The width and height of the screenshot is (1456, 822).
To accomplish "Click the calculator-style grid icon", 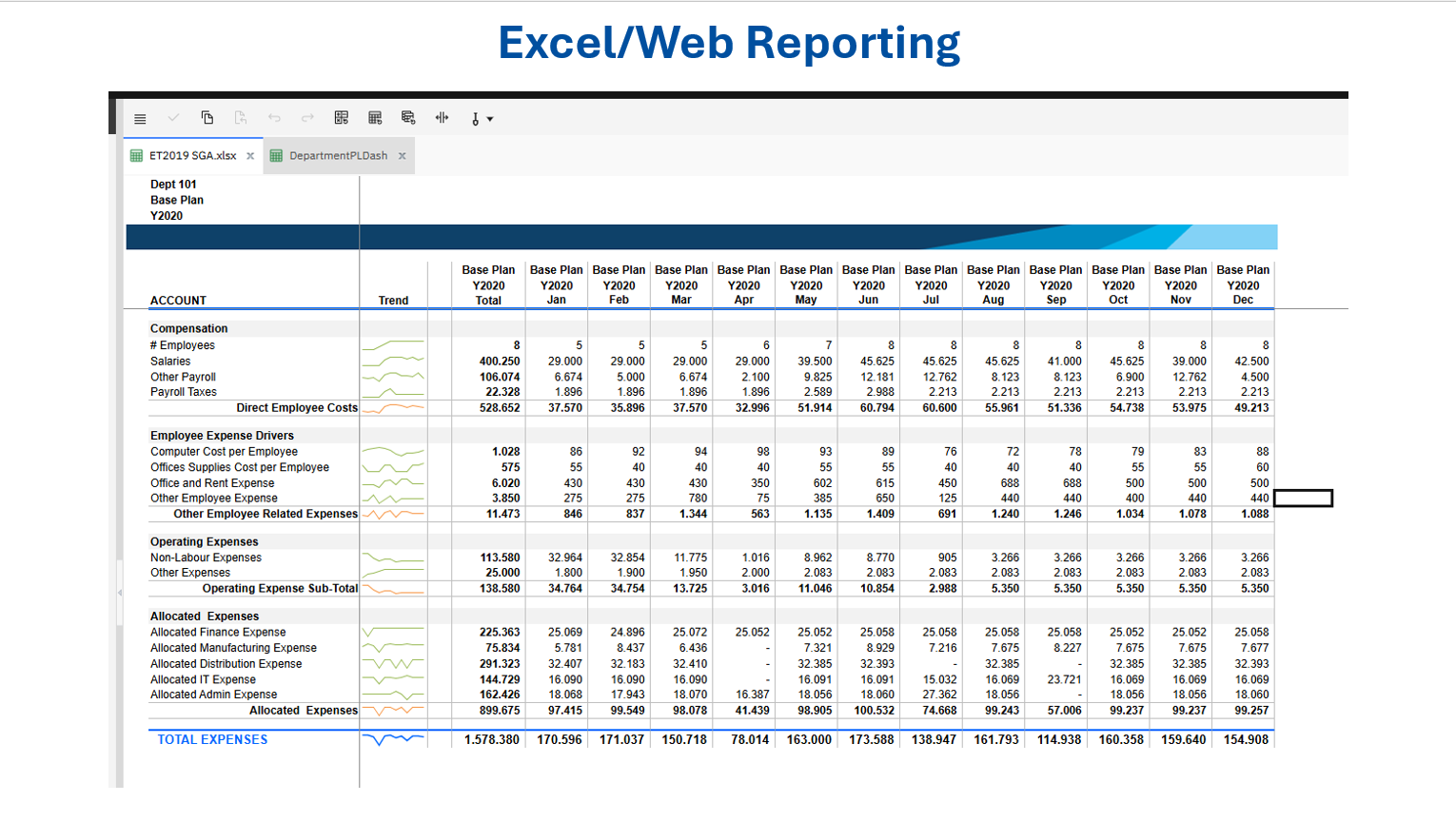I will [x=375, y=118].
